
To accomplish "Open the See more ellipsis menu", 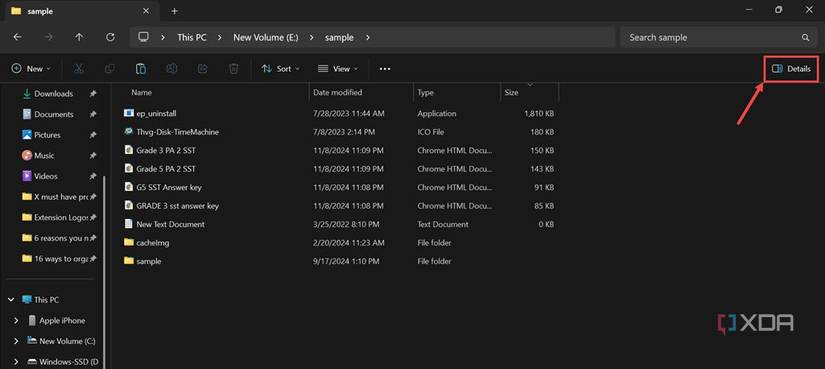I will pyautogui.click(x=385, y=69).
